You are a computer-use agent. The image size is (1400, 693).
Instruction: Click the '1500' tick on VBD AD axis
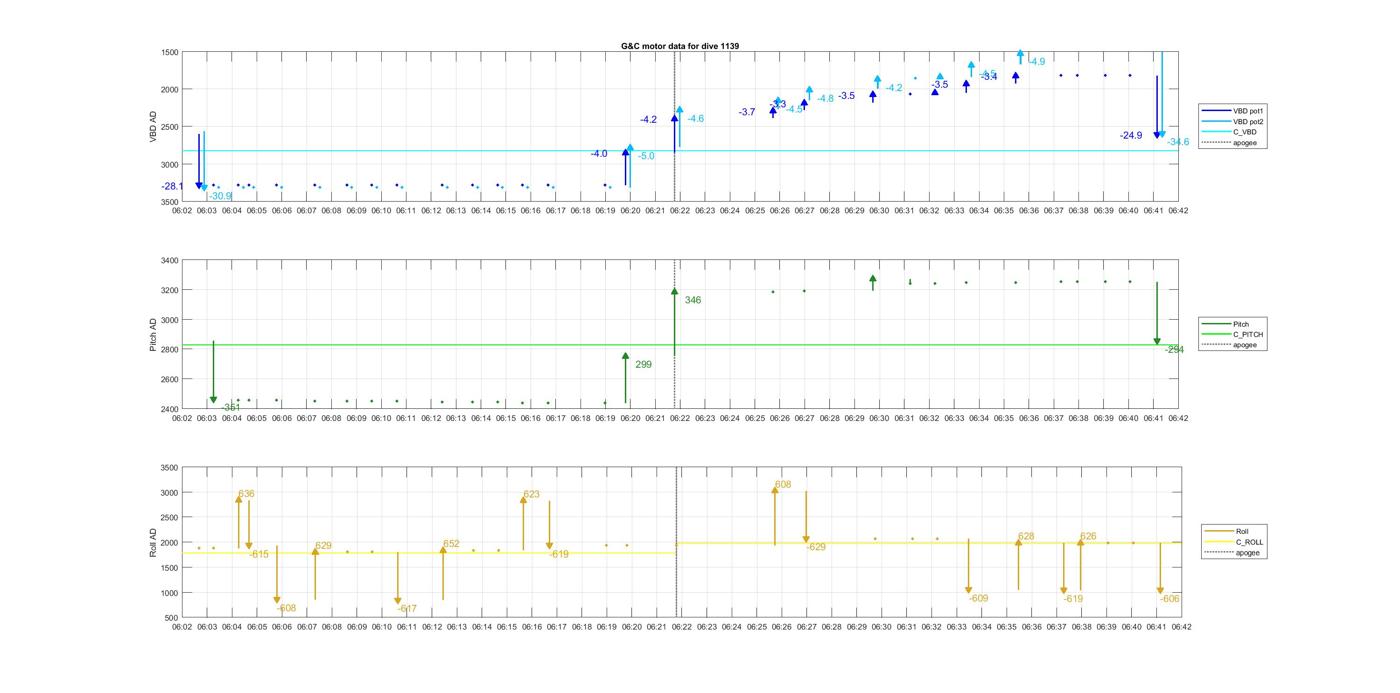[170, 52]
